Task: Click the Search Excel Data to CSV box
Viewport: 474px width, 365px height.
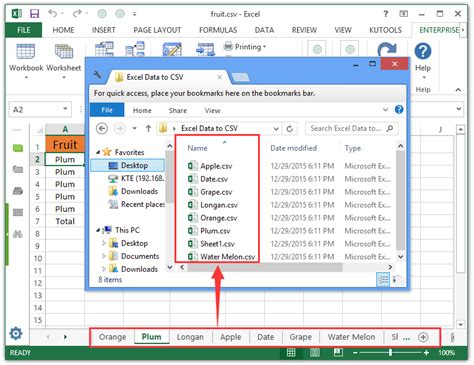Action: click(351, 128)
